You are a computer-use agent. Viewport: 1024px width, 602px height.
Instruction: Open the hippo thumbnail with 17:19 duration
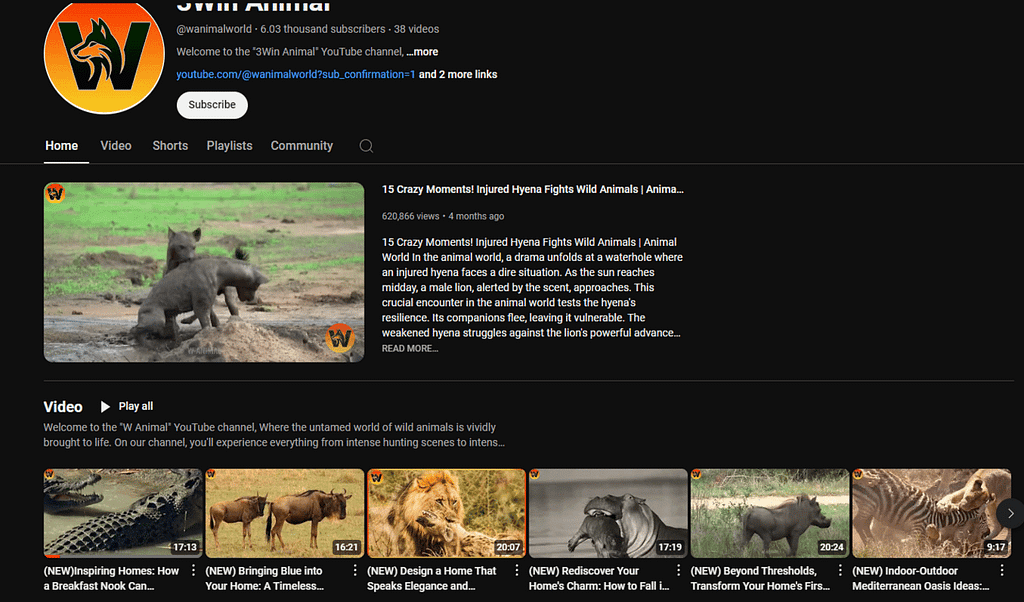(608, 513)
